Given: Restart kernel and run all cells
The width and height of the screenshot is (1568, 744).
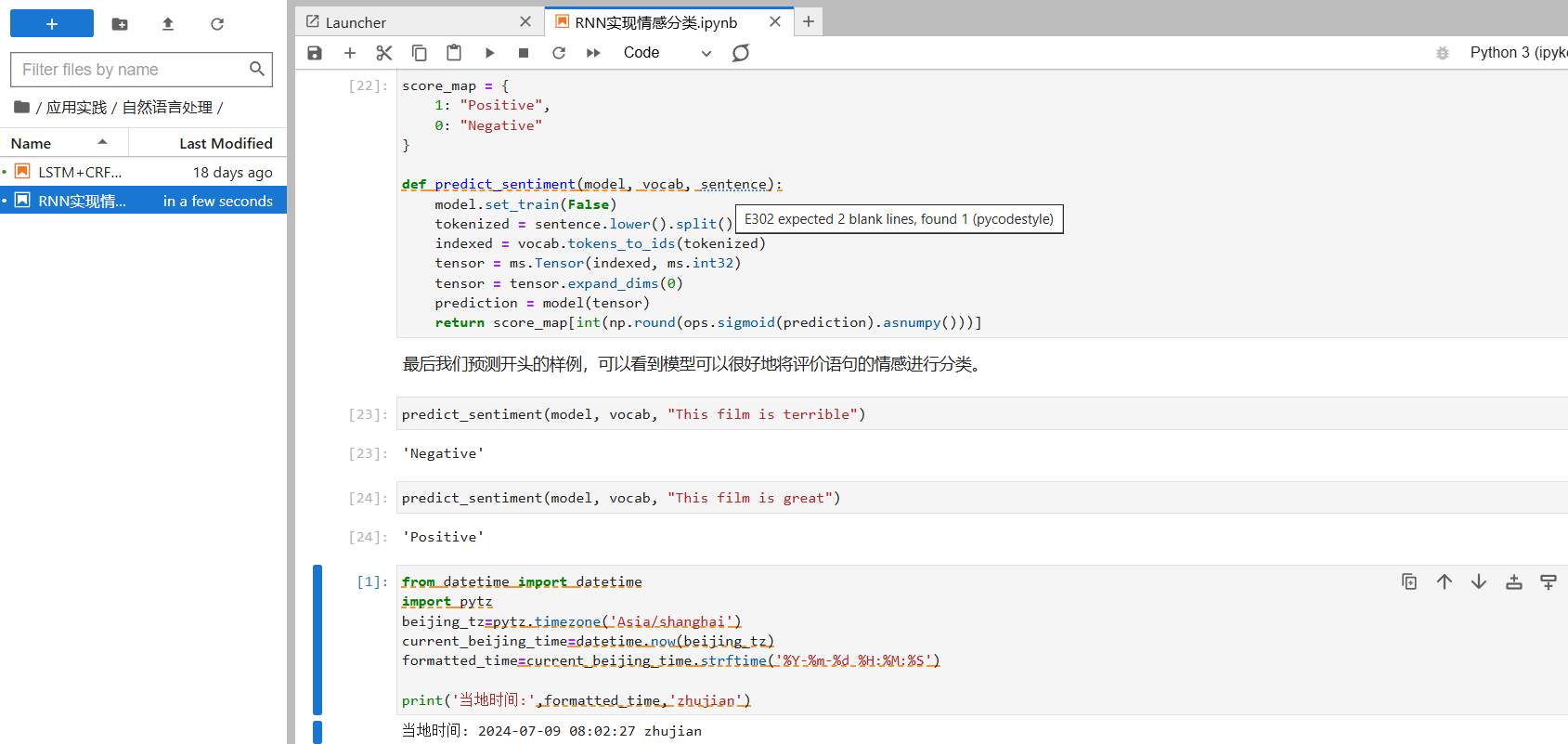Looking at the screenshot, I should click(593, 53).
